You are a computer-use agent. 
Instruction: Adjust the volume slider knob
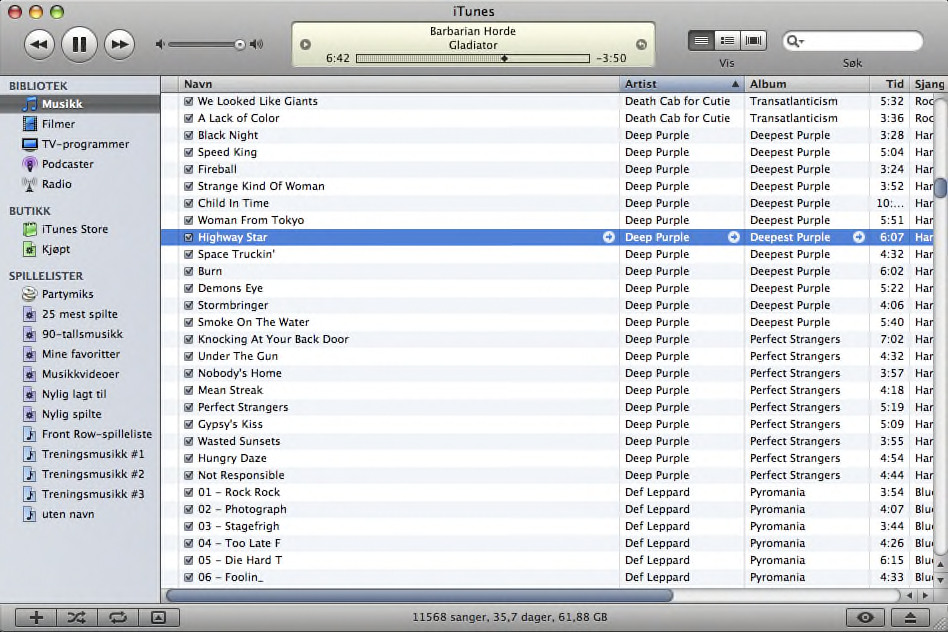pos(240,44)
